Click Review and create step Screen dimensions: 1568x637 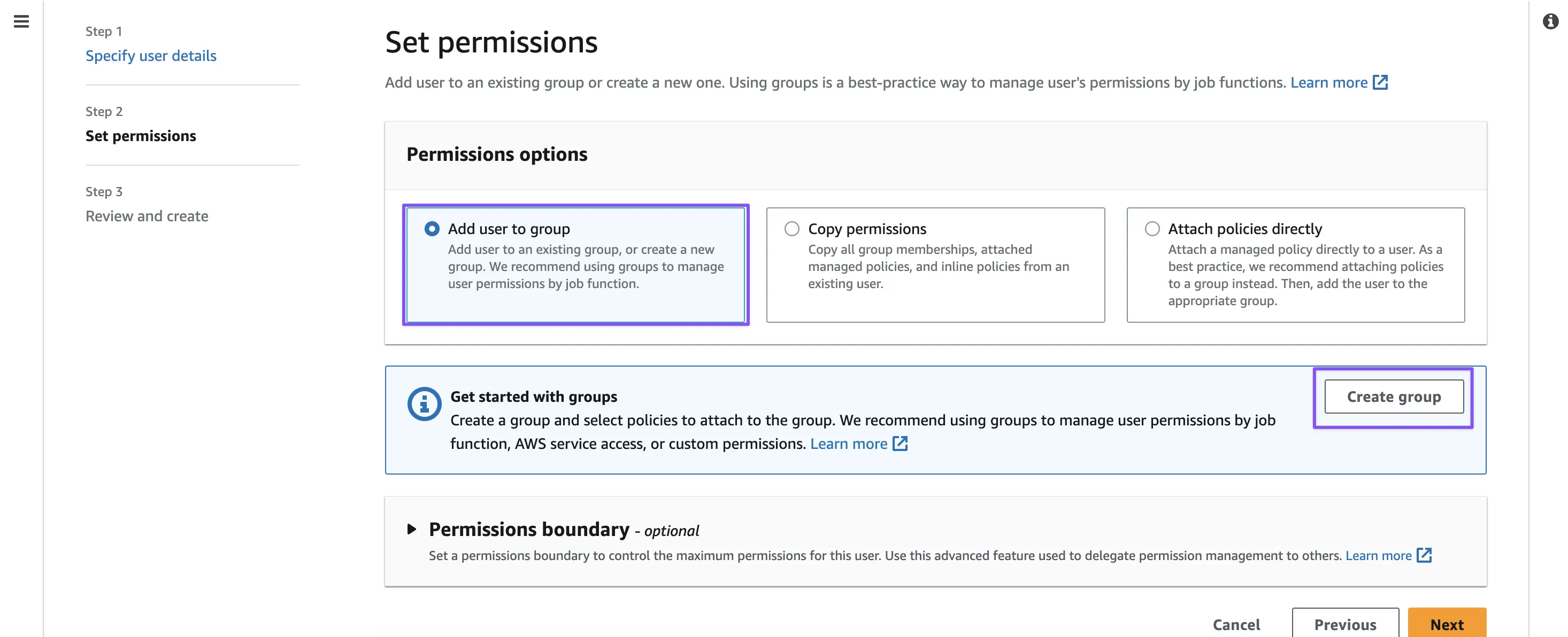147,216
